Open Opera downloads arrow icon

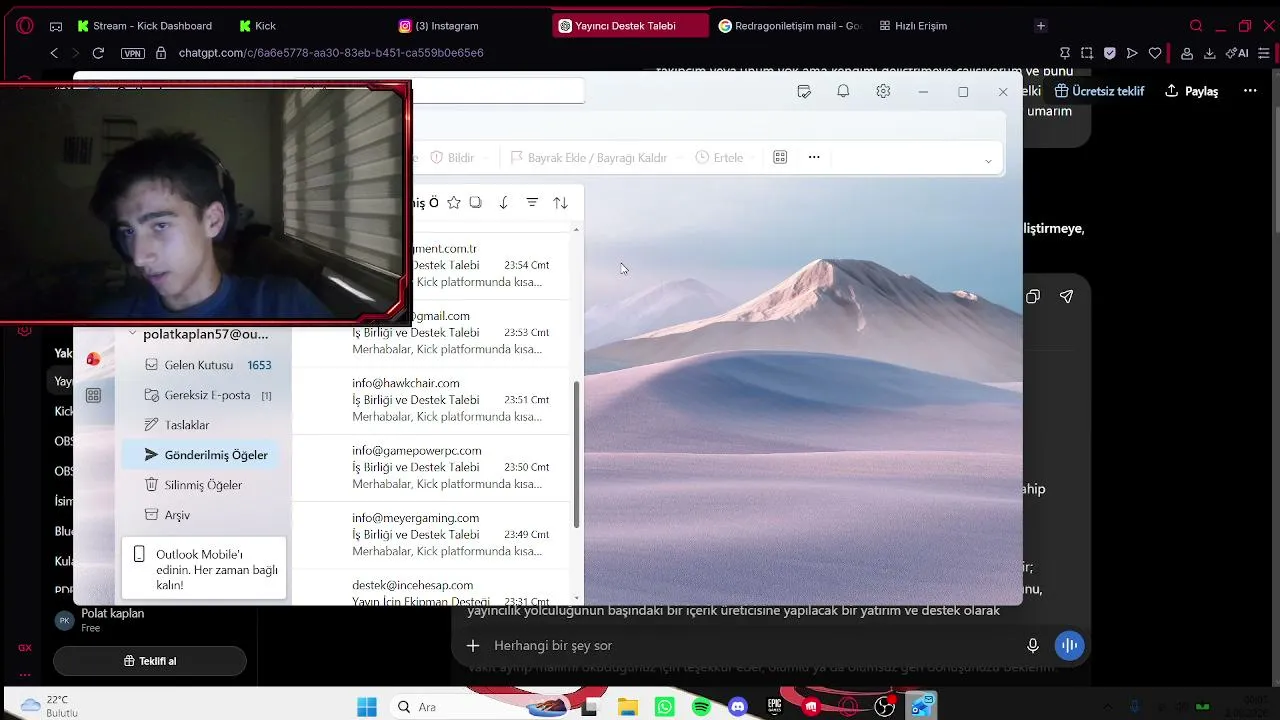[x=1210, y=53]
